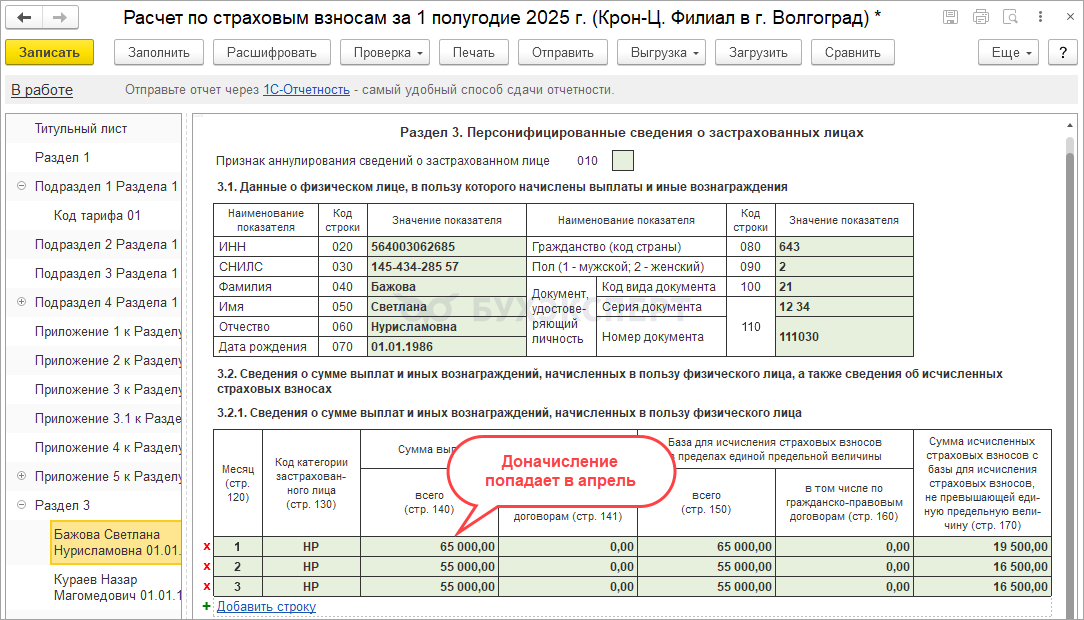Select Раздел 1 in the section tree
The height and width of the screenshot is (620, 1084).
click(x=62, y=158)
